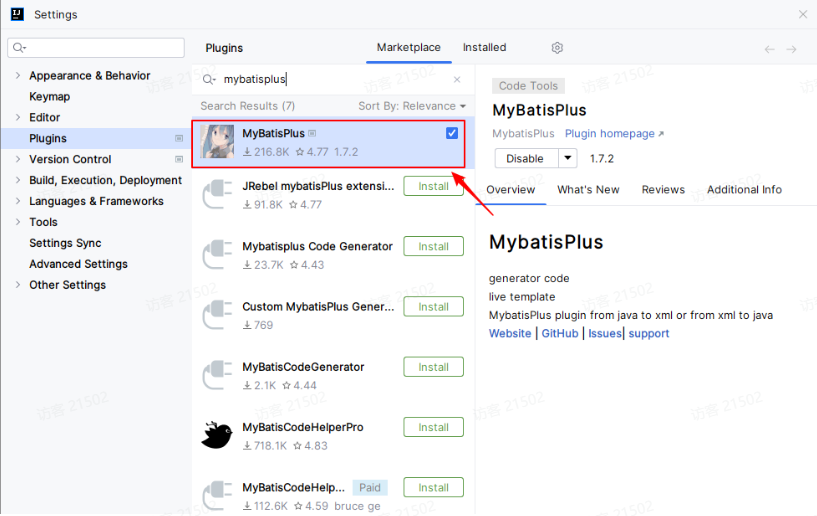Click the forward navigation arrow

point(791,50)
